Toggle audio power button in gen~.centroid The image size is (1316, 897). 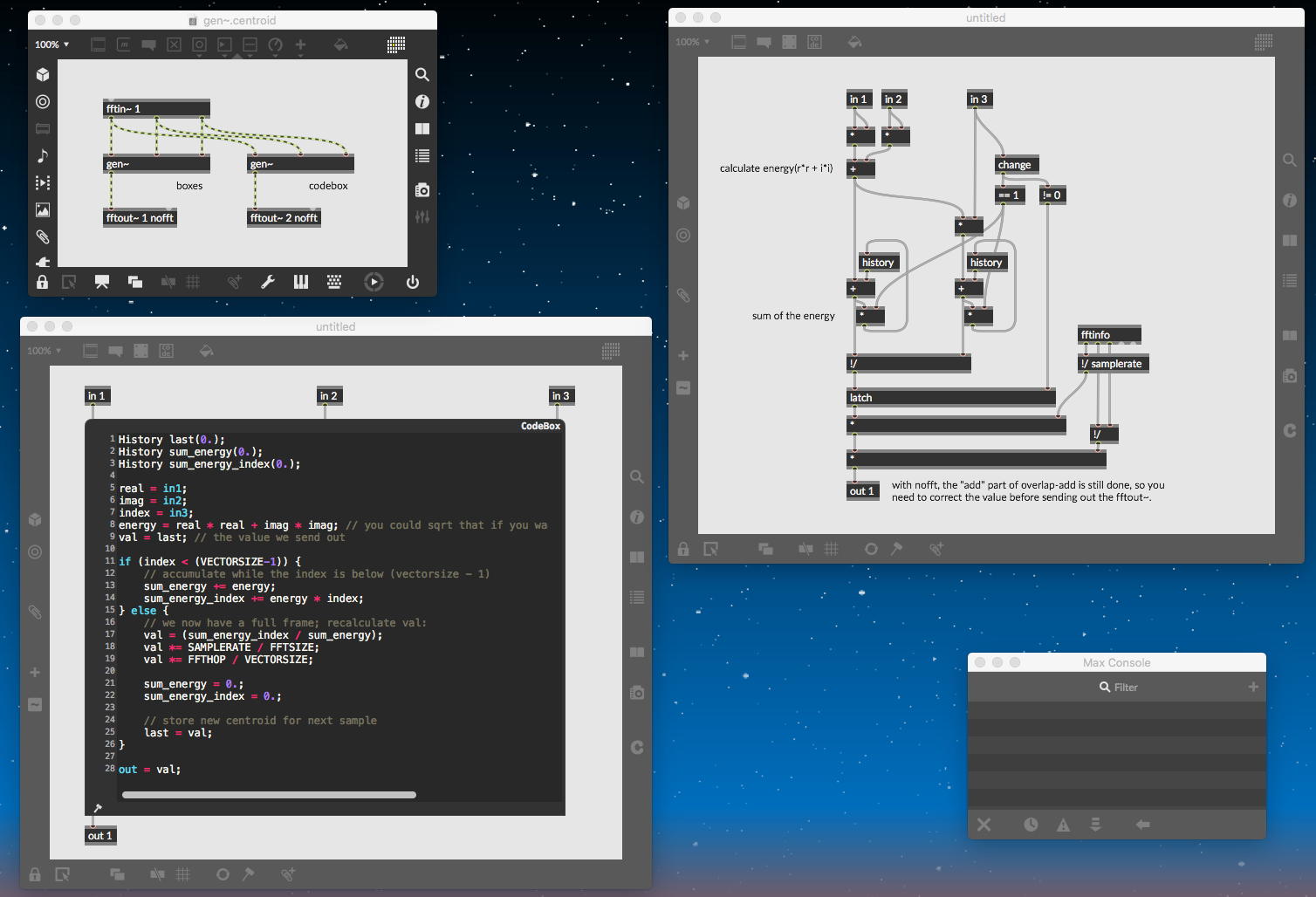(x=413, y=282)
